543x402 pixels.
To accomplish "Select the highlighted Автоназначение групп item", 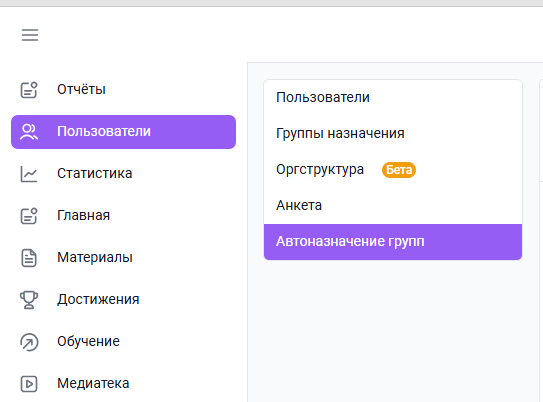I will (x=393, y=242).
